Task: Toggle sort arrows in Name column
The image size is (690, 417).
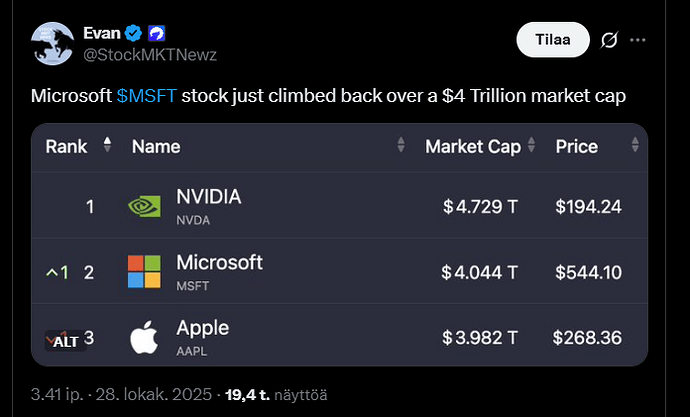Action: 401,146
